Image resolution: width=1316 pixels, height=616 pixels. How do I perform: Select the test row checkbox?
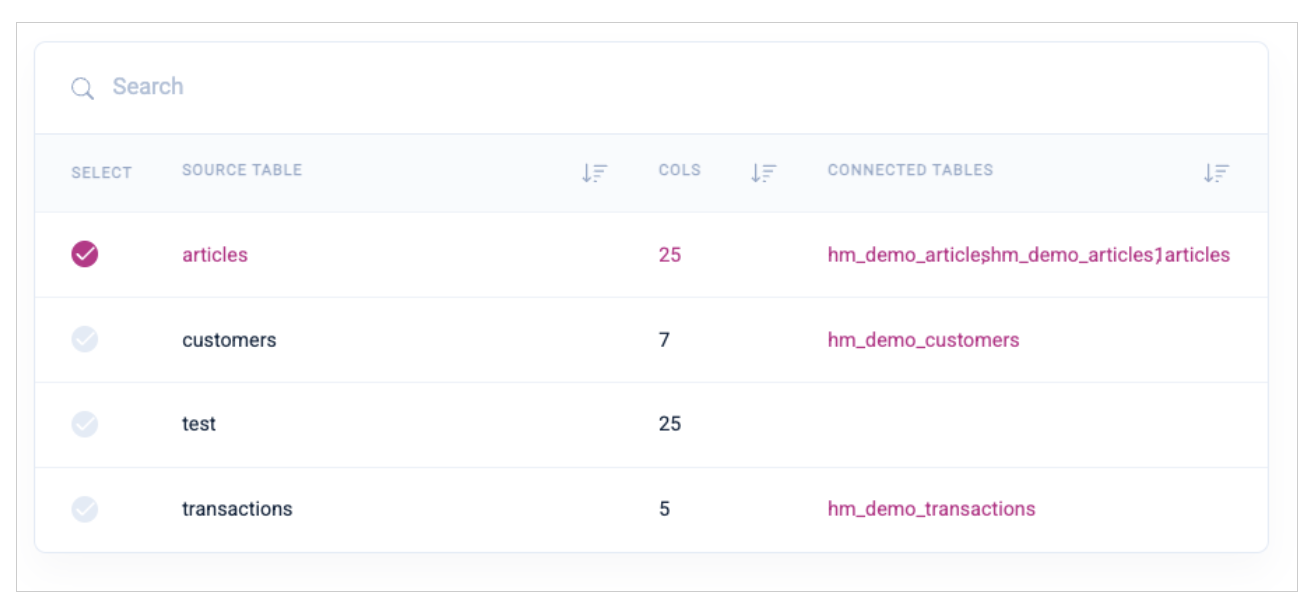[x=85, y=424]
